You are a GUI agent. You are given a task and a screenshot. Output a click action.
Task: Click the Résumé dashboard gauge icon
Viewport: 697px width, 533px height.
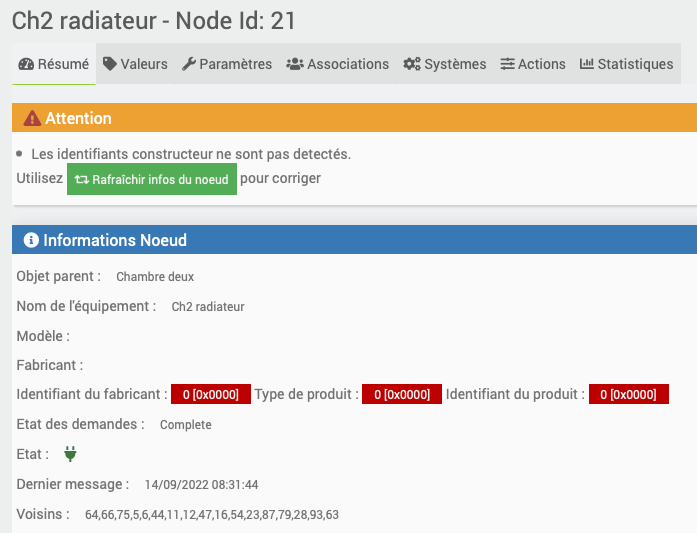(26, 64)
